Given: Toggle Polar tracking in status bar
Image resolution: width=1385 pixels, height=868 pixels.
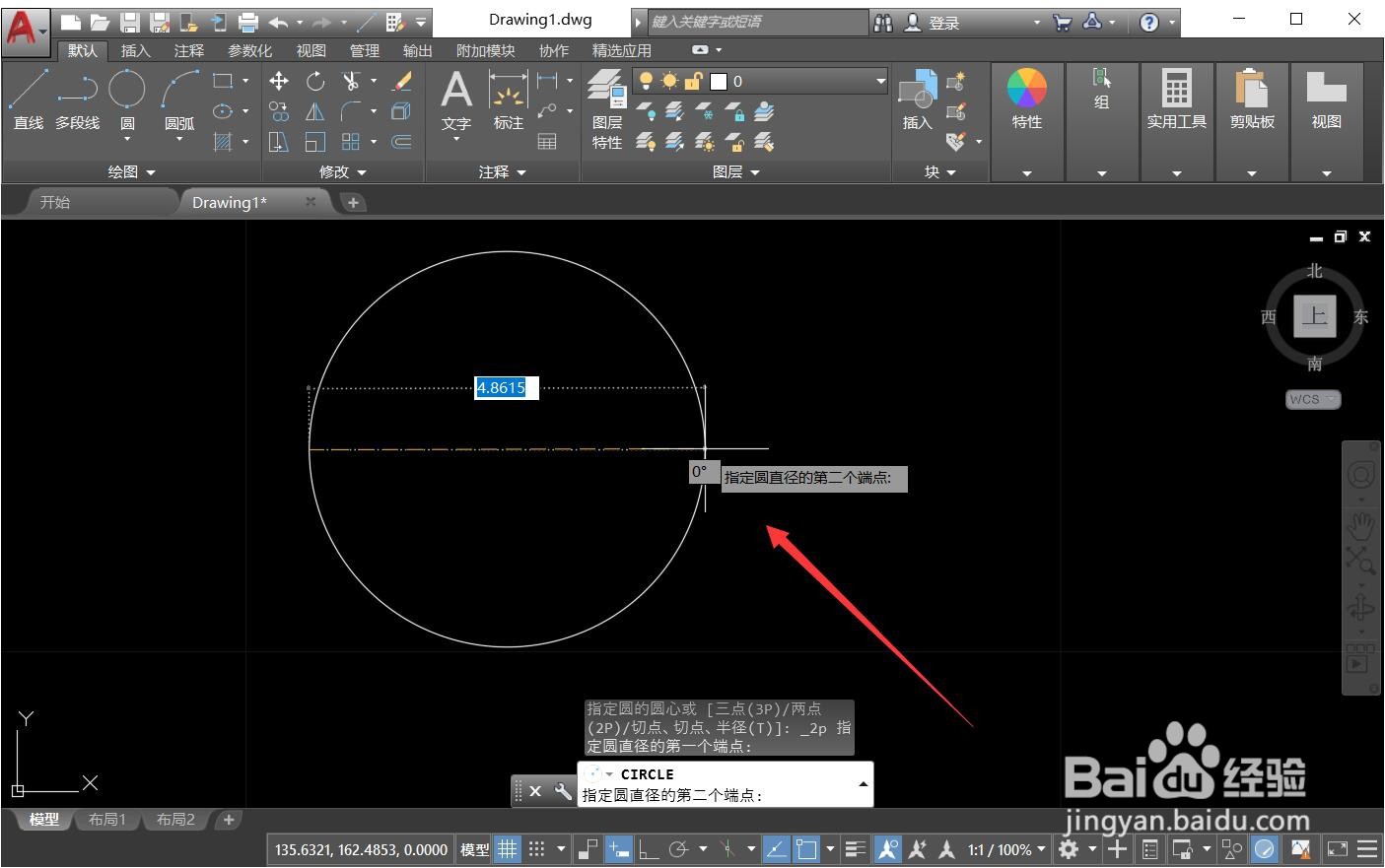Looking at the screenshot, I should click(678, 849).
